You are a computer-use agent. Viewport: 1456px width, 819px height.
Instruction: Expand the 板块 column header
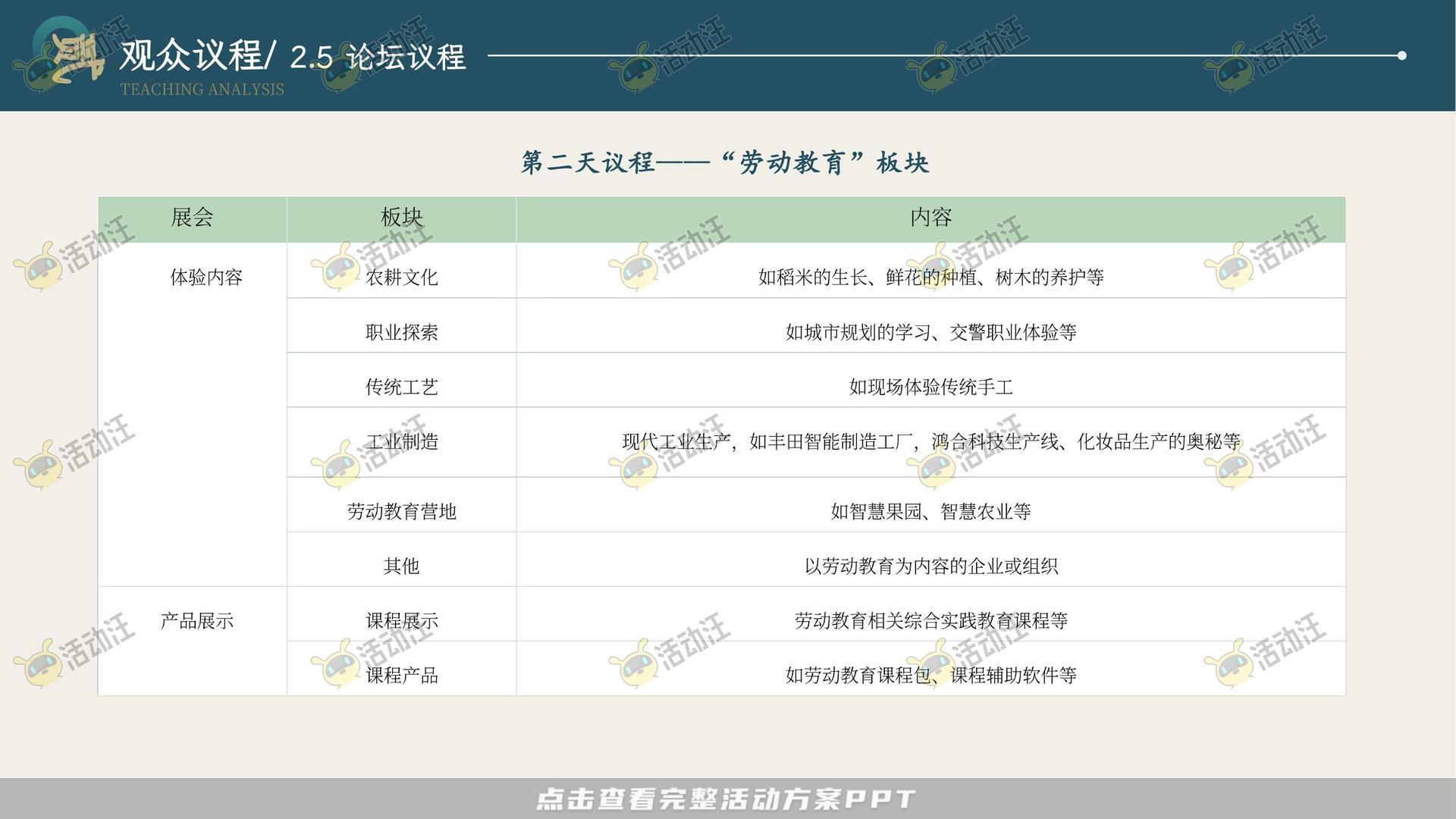(401, 218)
